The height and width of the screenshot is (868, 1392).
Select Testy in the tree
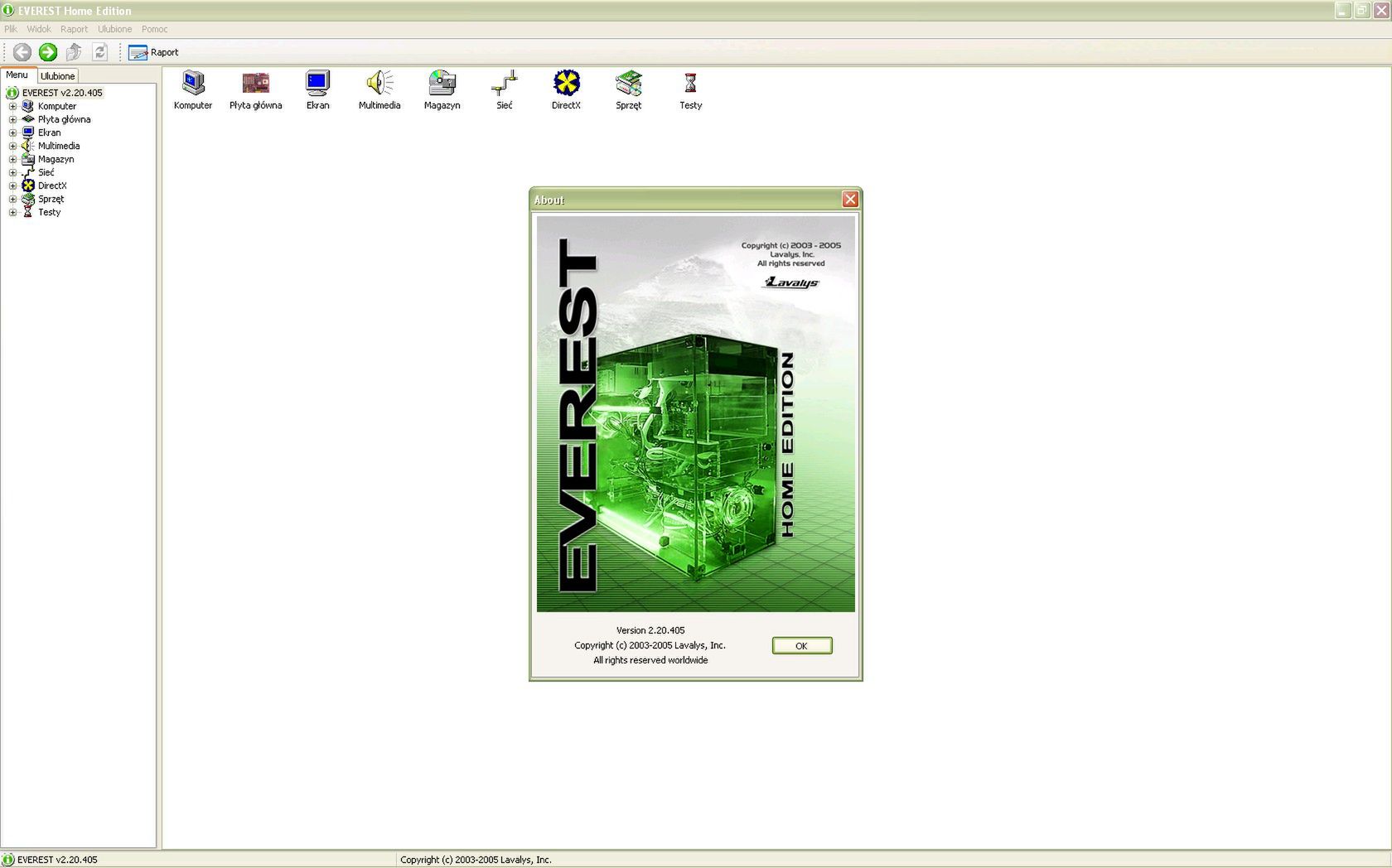tap(49, 212)
